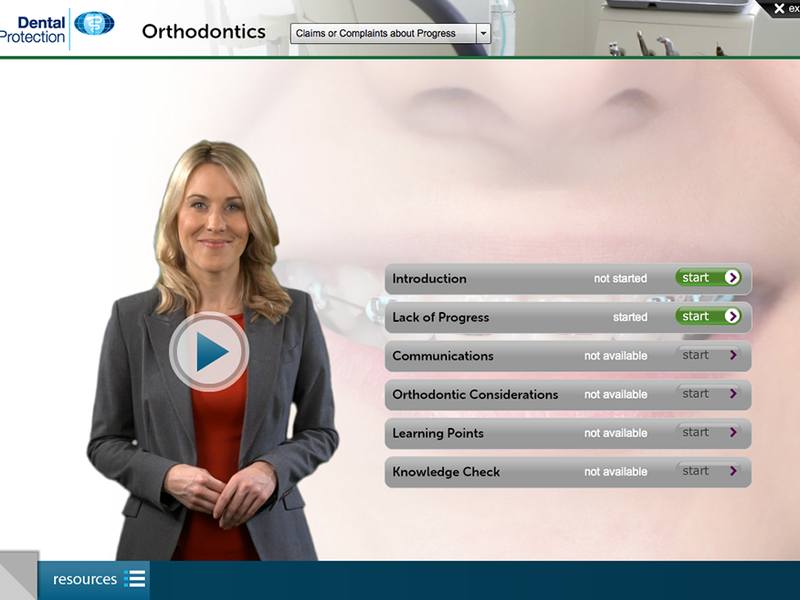Image resolution: width=800 pixels, height=600 pixels.
Task: Click 'not available' status in Communications row
Action: (616, 356)
